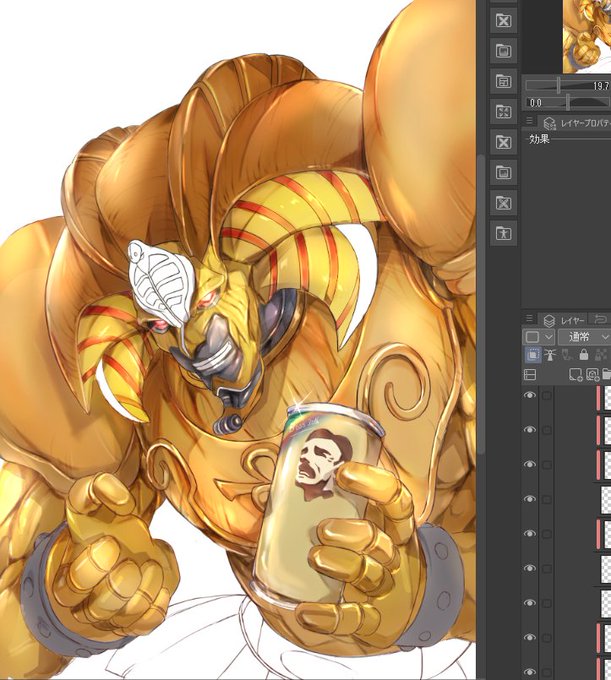Screen dimensions: 611x680
Task: Hide the fourth layer using its eye icon
Action: click(529, 499)
